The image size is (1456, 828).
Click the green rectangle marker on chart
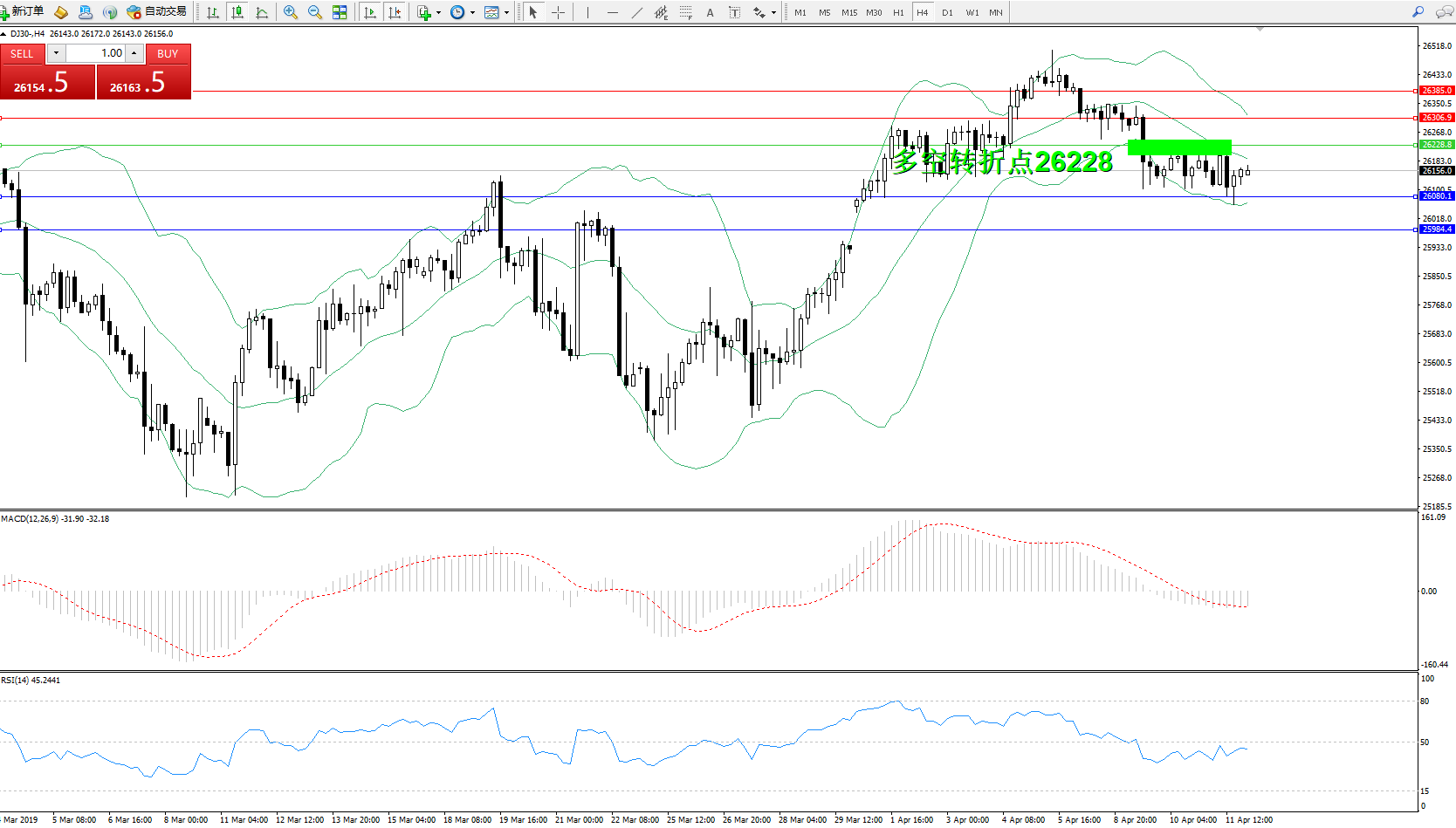1179,147
